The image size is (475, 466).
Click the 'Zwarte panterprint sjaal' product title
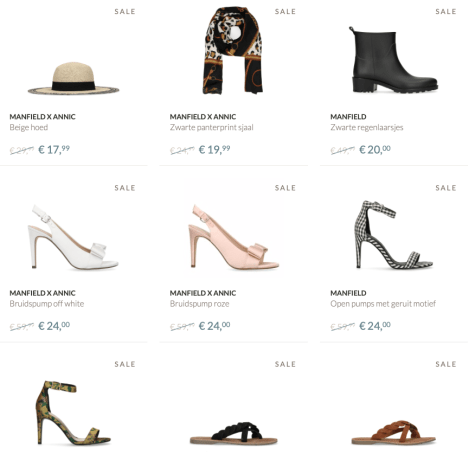[212, 127]
